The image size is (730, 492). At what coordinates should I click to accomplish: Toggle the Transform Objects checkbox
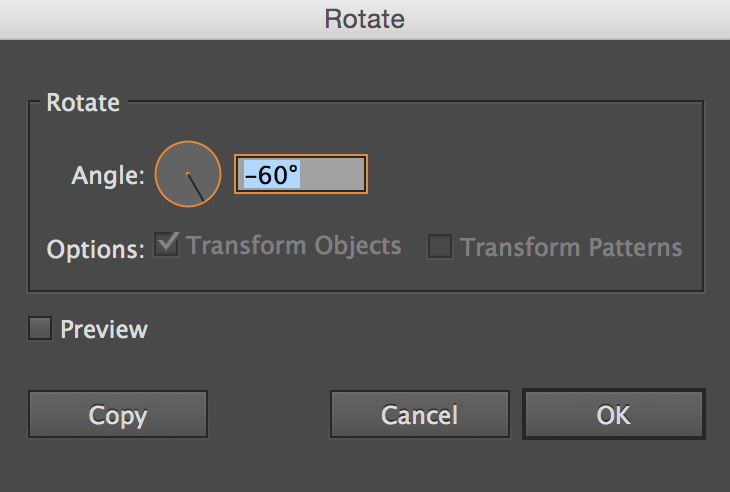(166, 245)
